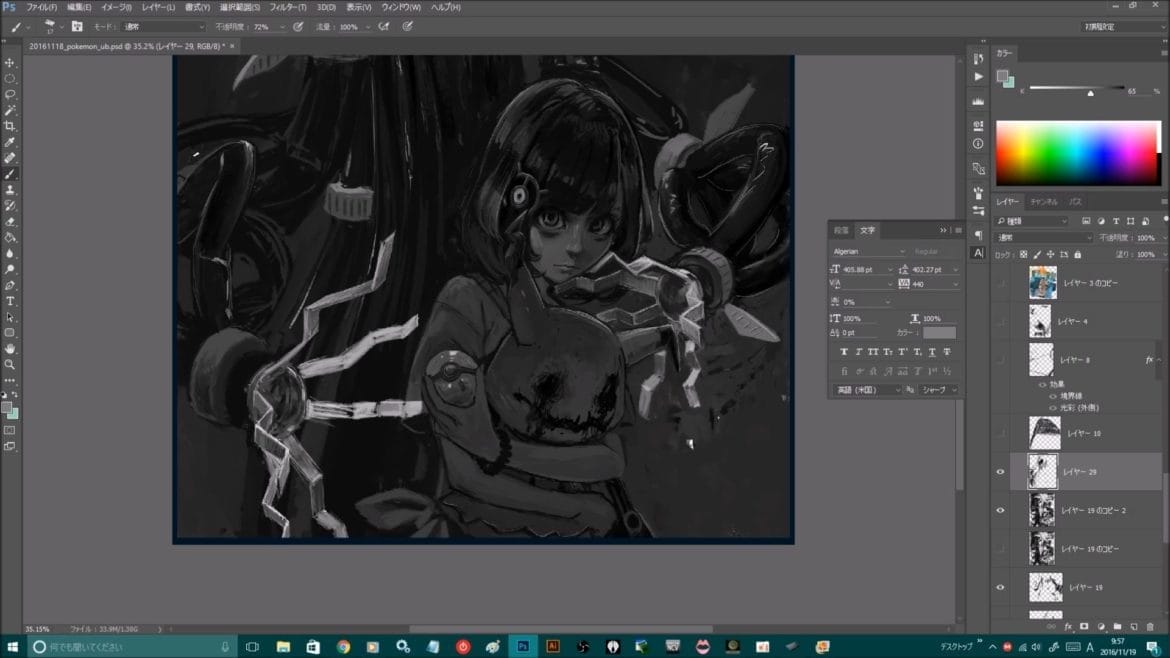Add a layer style using the fx button
The width and height of the screenshot is (1170, 658).
point(1069,626)
